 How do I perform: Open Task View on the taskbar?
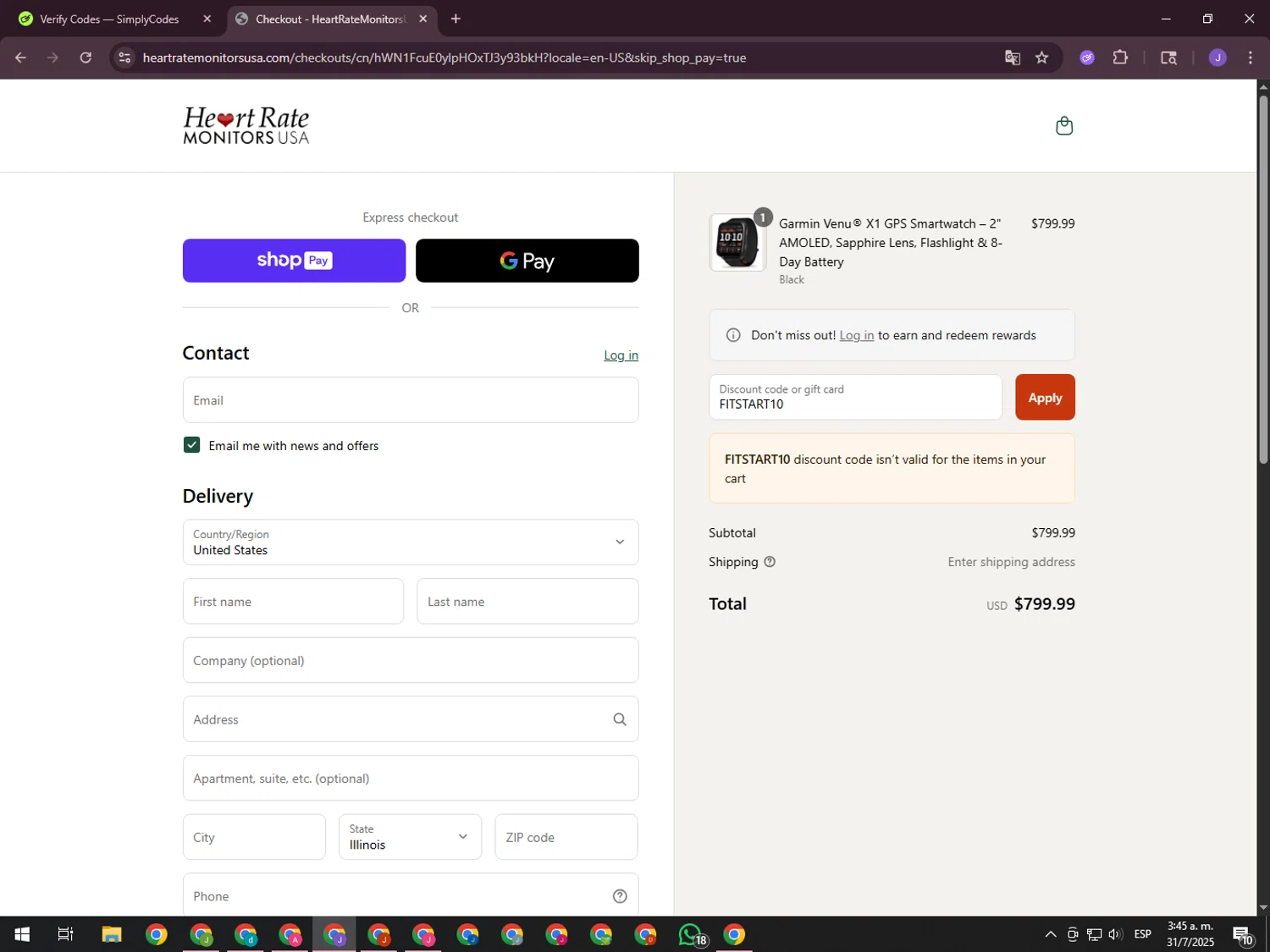[65, 934]
